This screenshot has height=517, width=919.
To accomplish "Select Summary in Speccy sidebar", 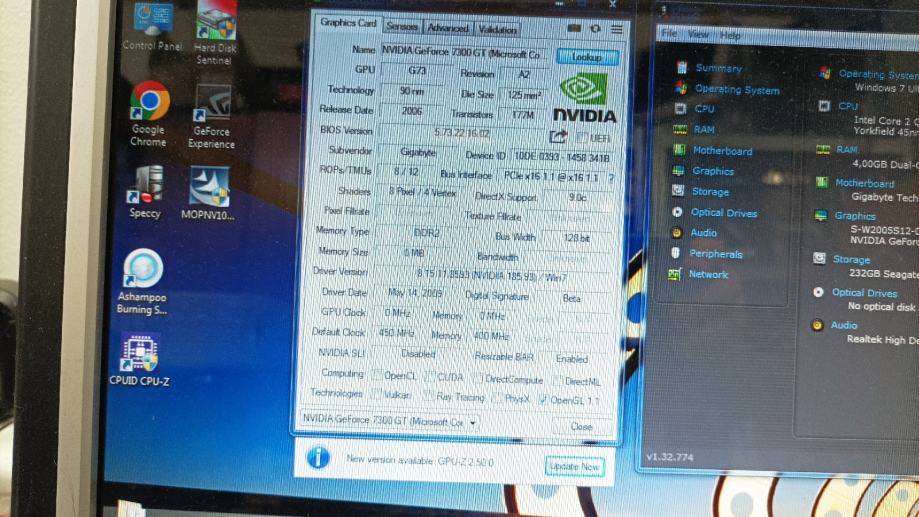I will (x=710, y=68).
